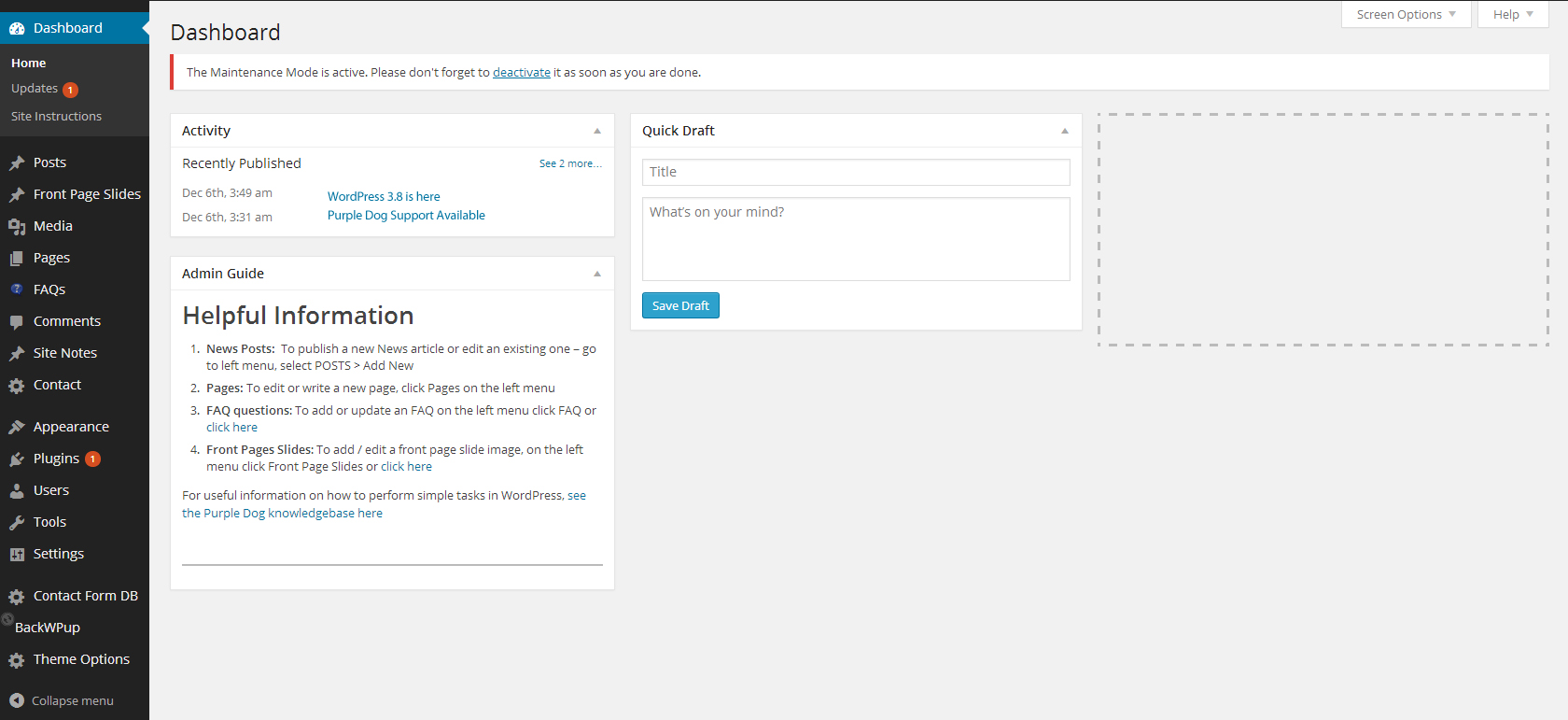The height and width of the screenshot is (720, 1568).
Task: Collapse the Quick Draft widget
Action: click(1065, 131)
